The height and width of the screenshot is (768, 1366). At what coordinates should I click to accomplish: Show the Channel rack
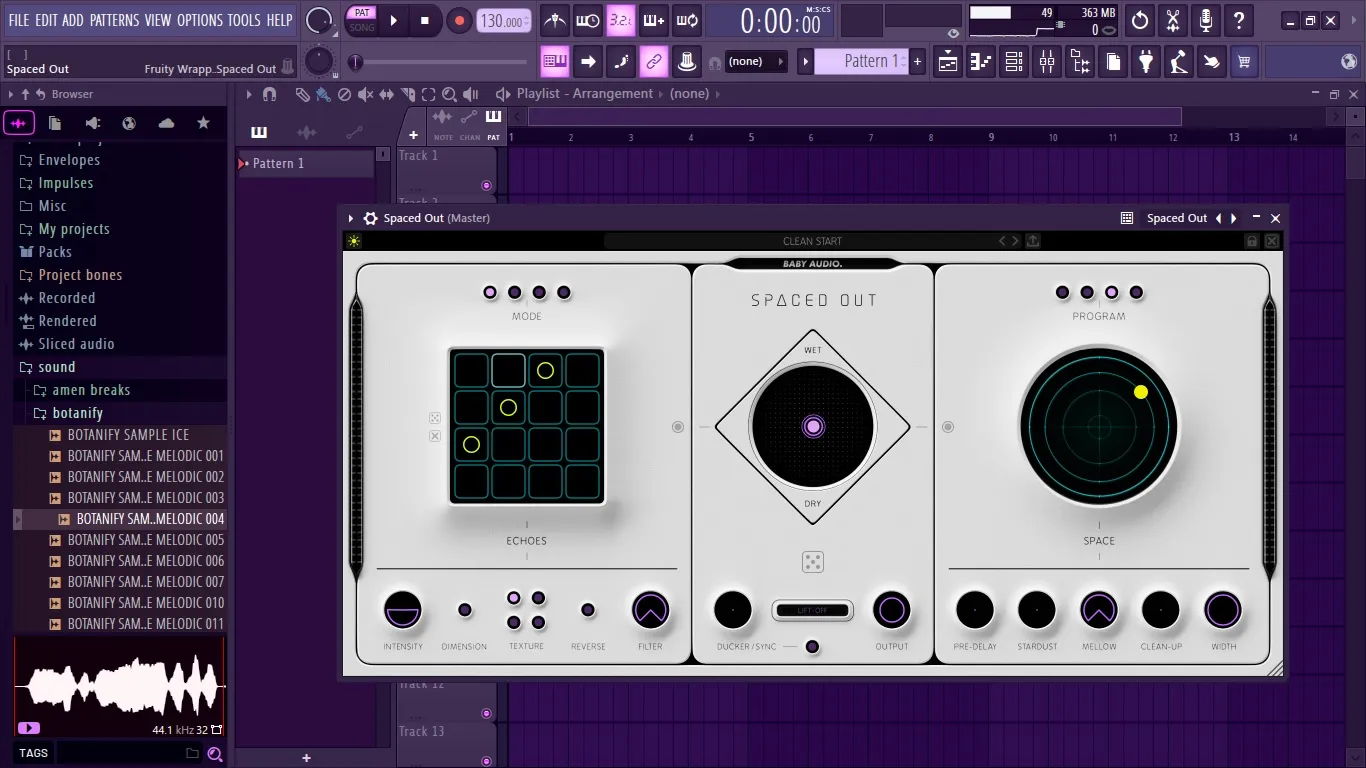point(1014,62)
